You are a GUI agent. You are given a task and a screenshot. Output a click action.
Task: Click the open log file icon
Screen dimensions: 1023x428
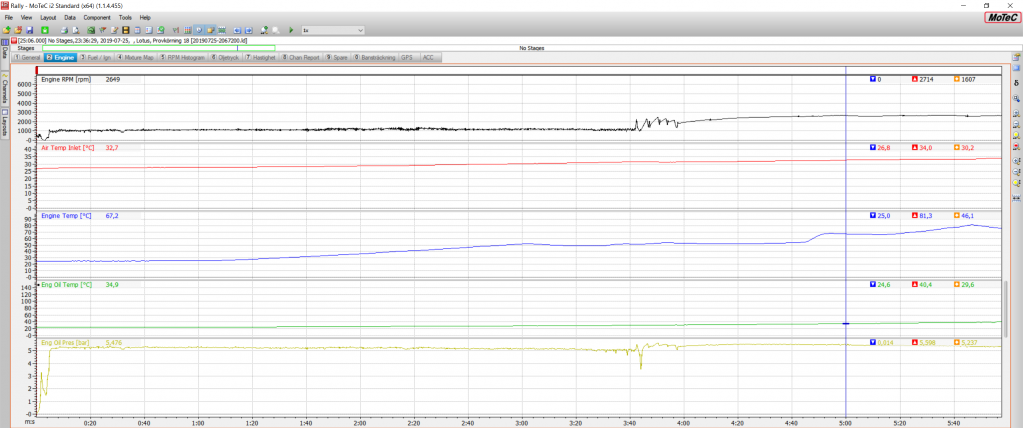(19, 30)
